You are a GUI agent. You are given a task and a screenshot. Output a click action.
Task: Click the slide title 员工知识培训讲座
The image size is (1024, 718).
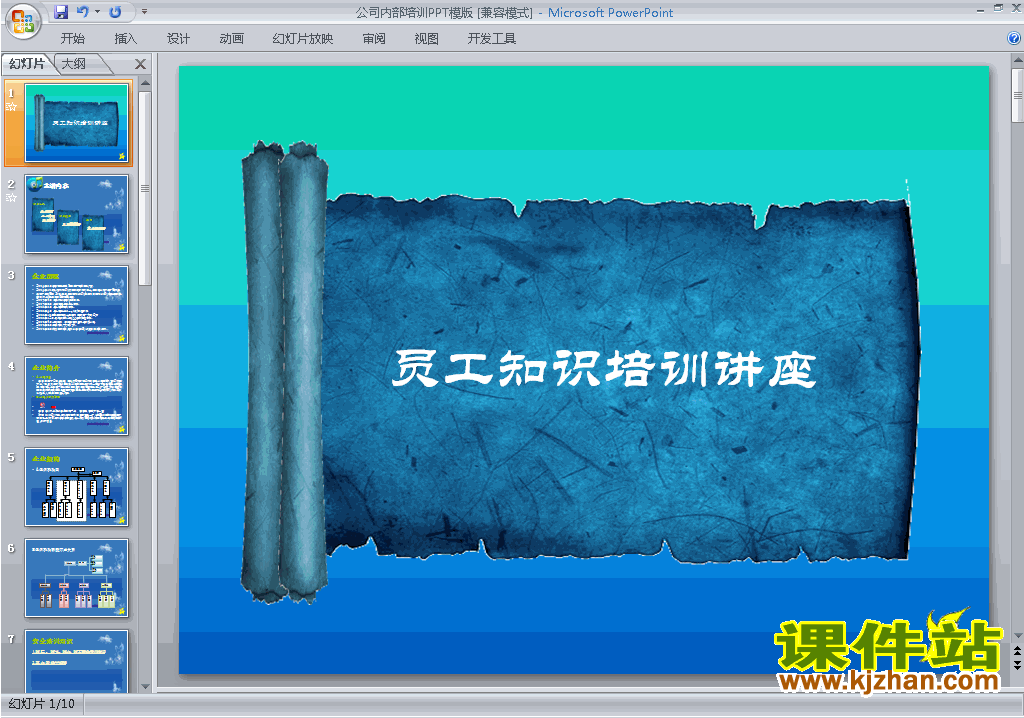coord(604,368)
